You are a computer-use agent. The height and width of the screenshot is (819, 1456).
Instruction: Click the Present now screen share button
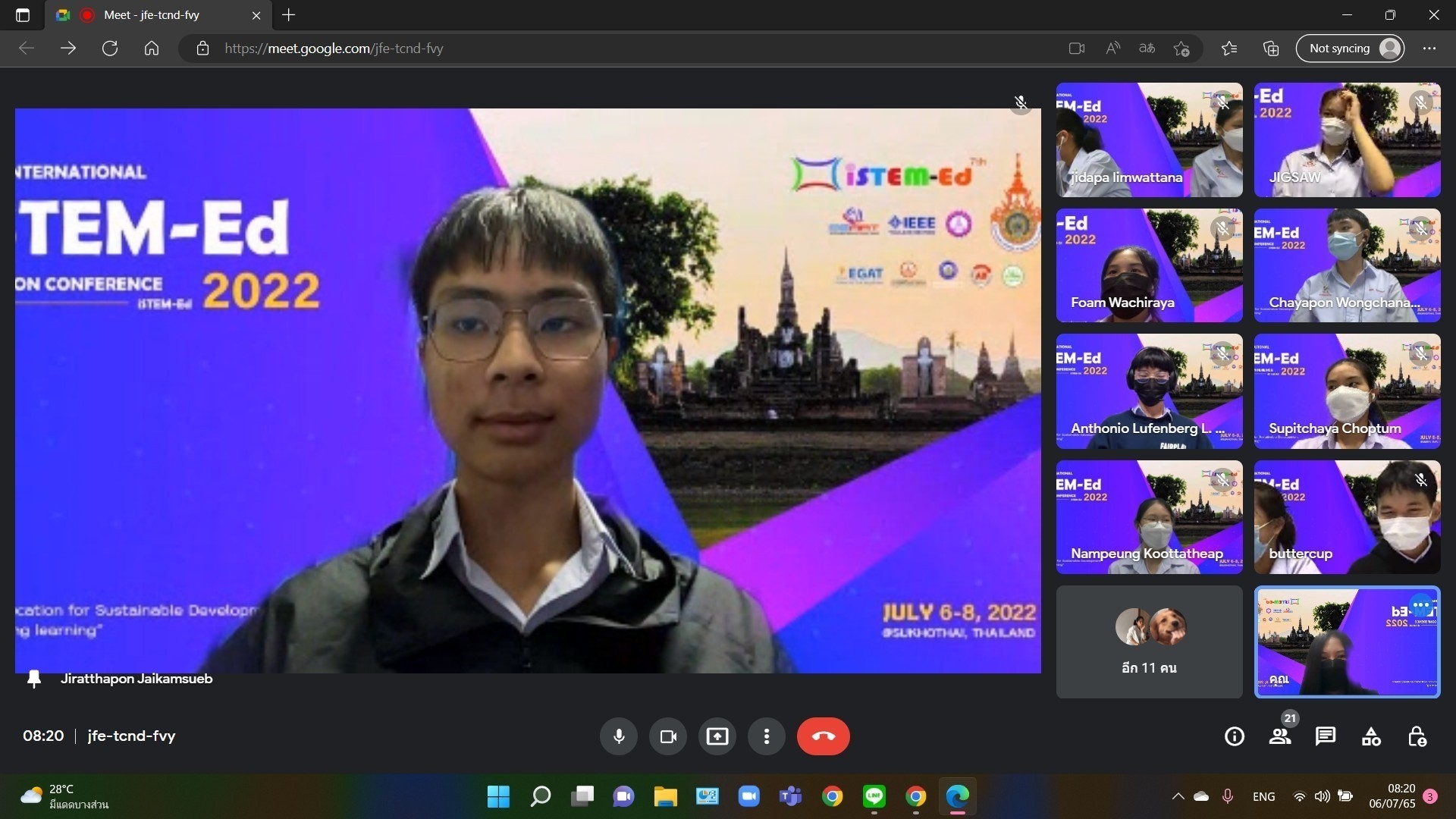pos(717,736)
